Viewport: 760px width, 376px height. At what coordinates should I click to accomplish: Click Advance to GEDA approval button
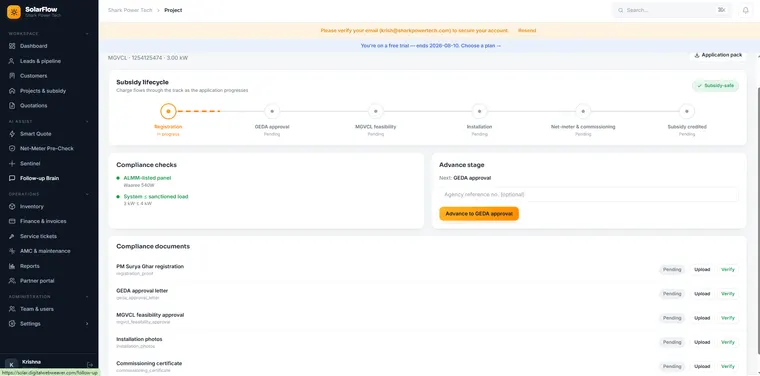click(479, 214)
